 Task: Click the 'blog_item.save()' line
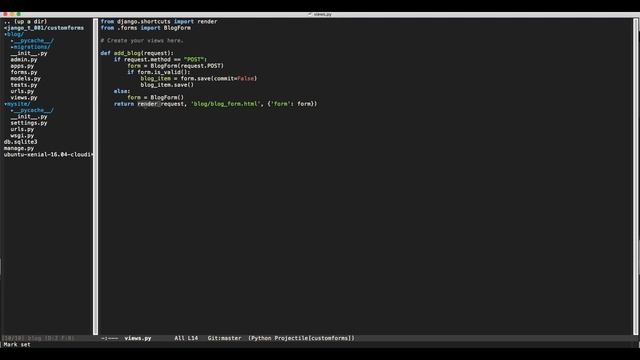click(x=167, y=85)
